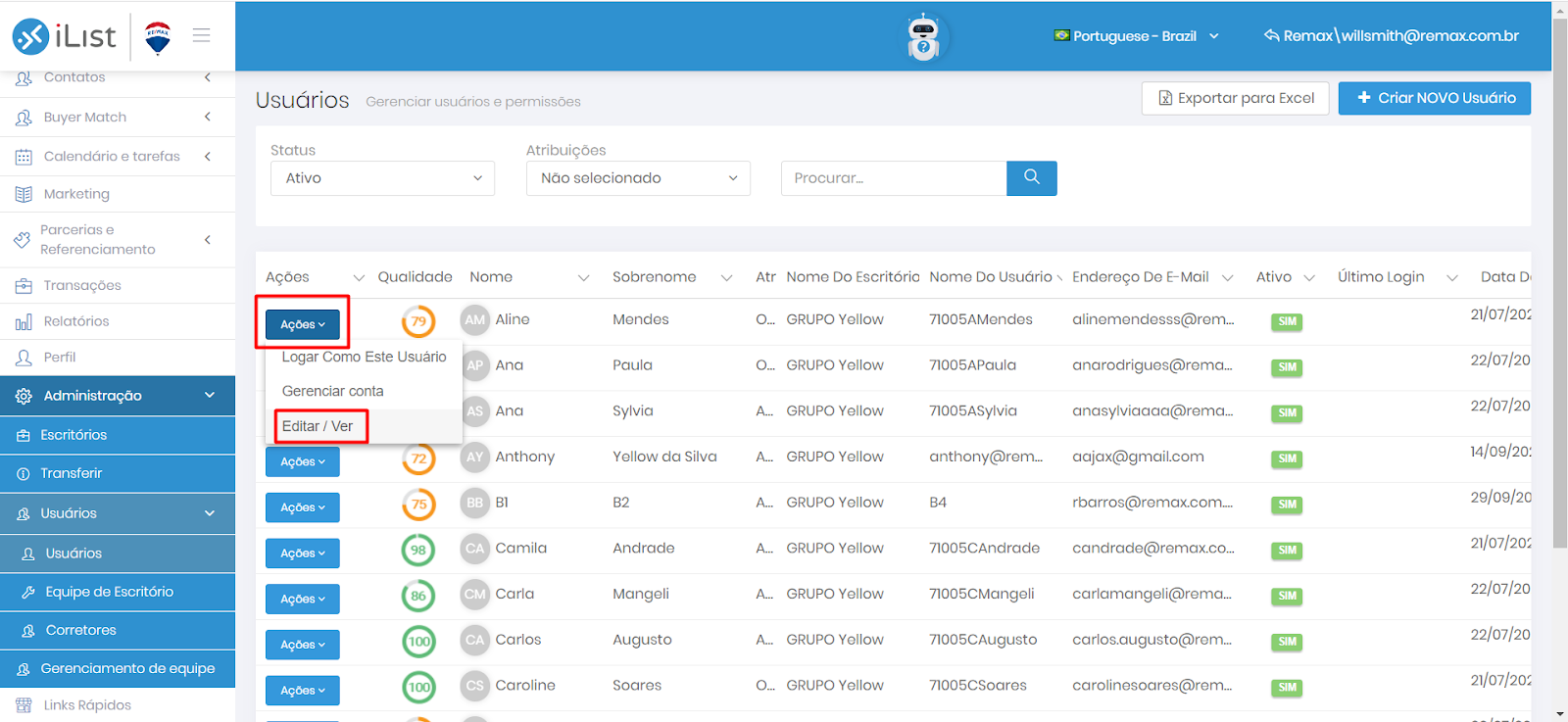The height and width of the screenshot is (722, 1568).
Task: Open Ações dropdown for Camila Andrade
Action: 303,554
